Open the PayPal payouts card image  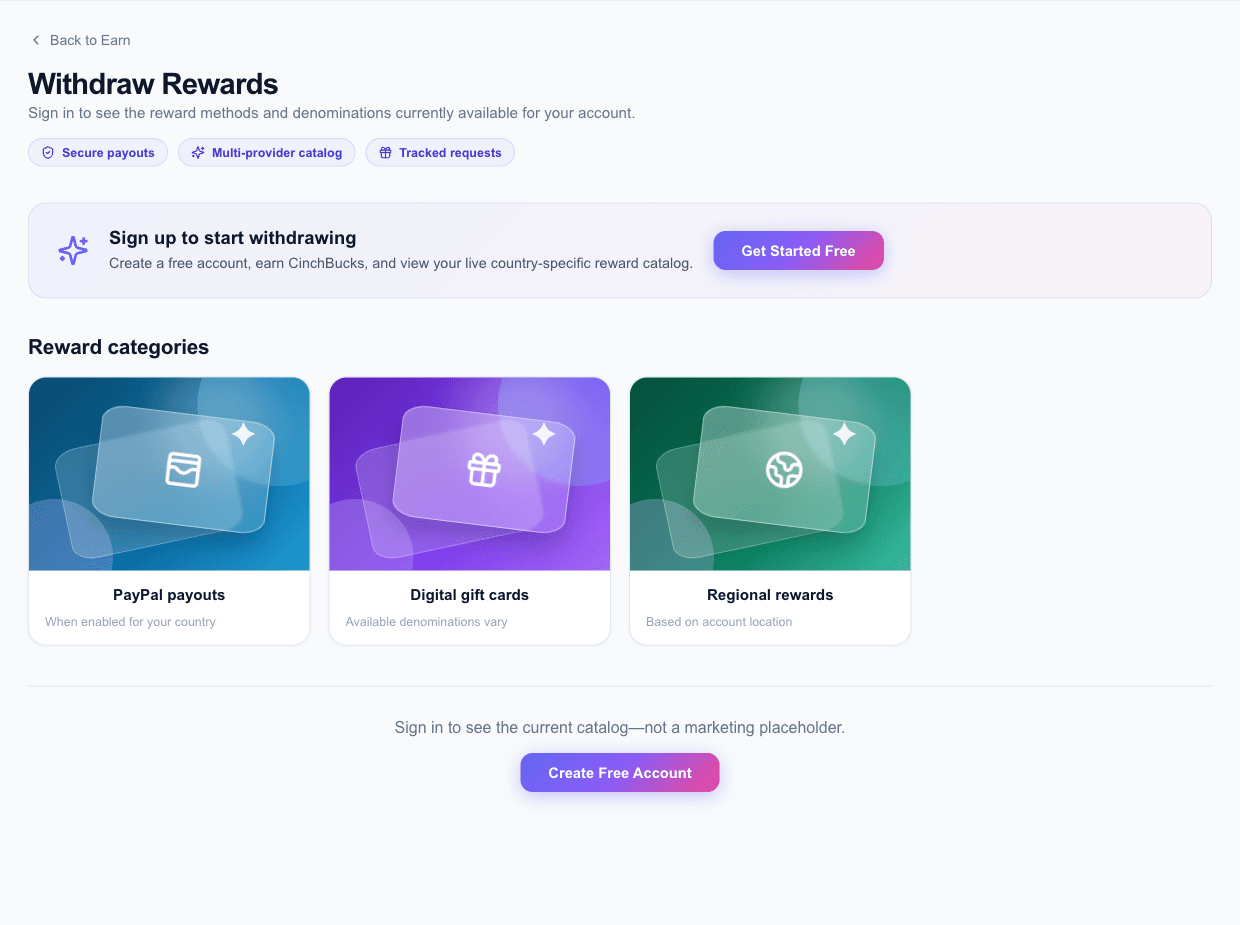tap(169, 474)
